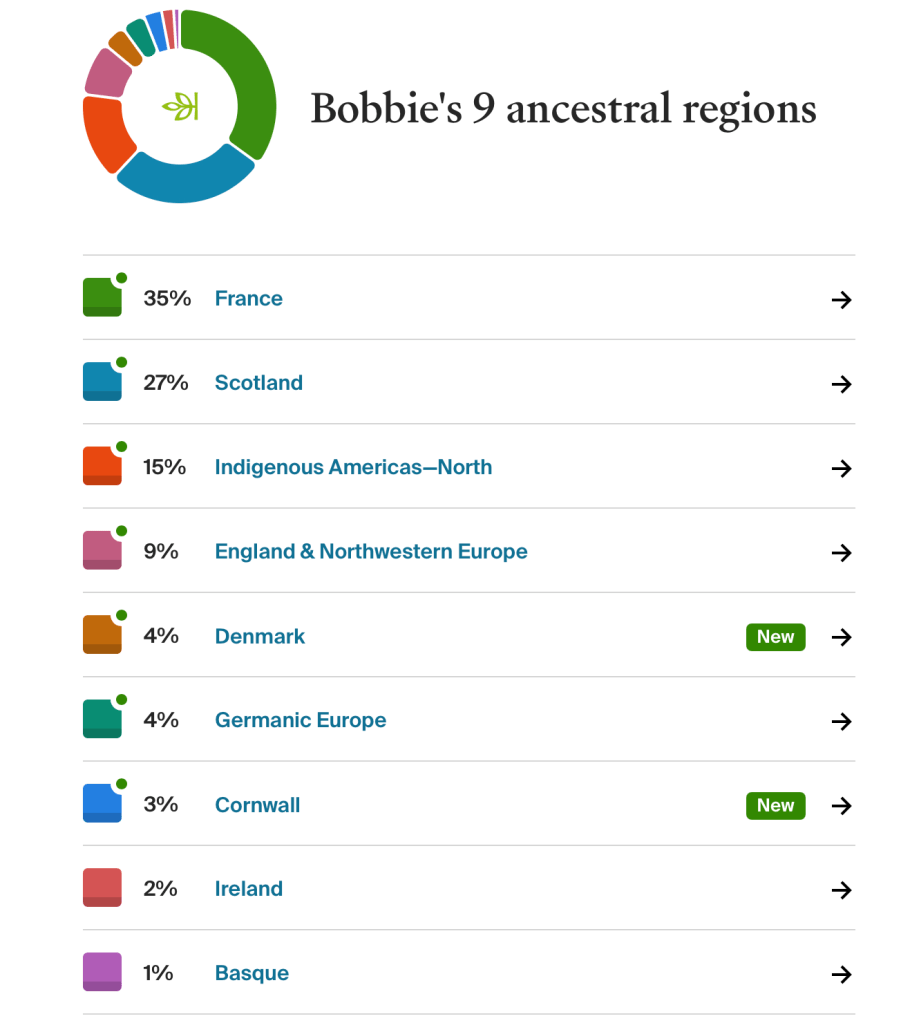Image resolution: width=901 pixels, height=1023 pixels.
Task: Click the red Ireland region swatch icon
Action: (x=102, y=888)
